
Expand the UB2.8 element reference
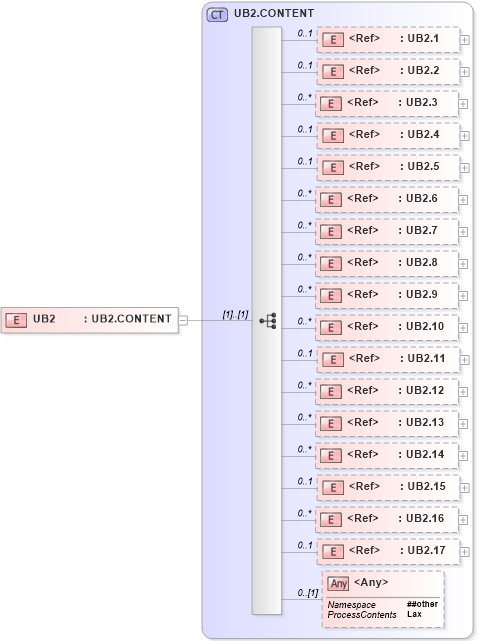tap(463, 264)
